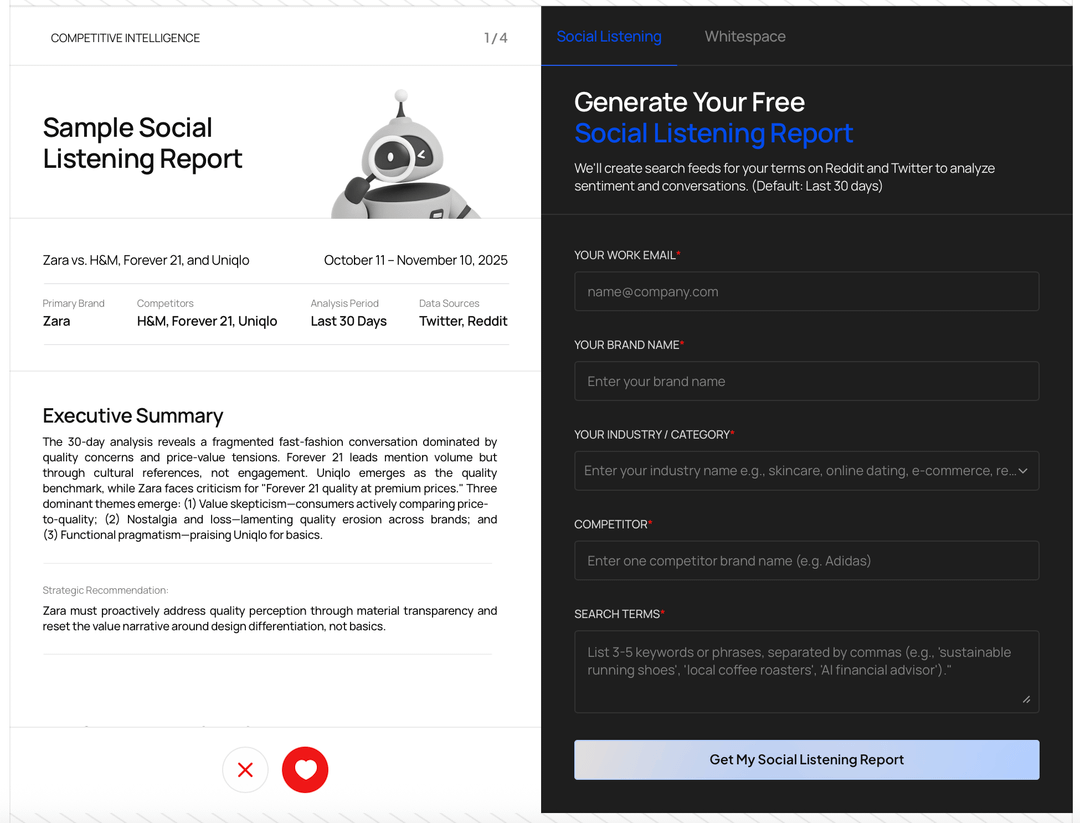The width and height of the screenshot is (1080, 823).
Task: Click the red X dismiss icon
Action: [x=245, y=770]
